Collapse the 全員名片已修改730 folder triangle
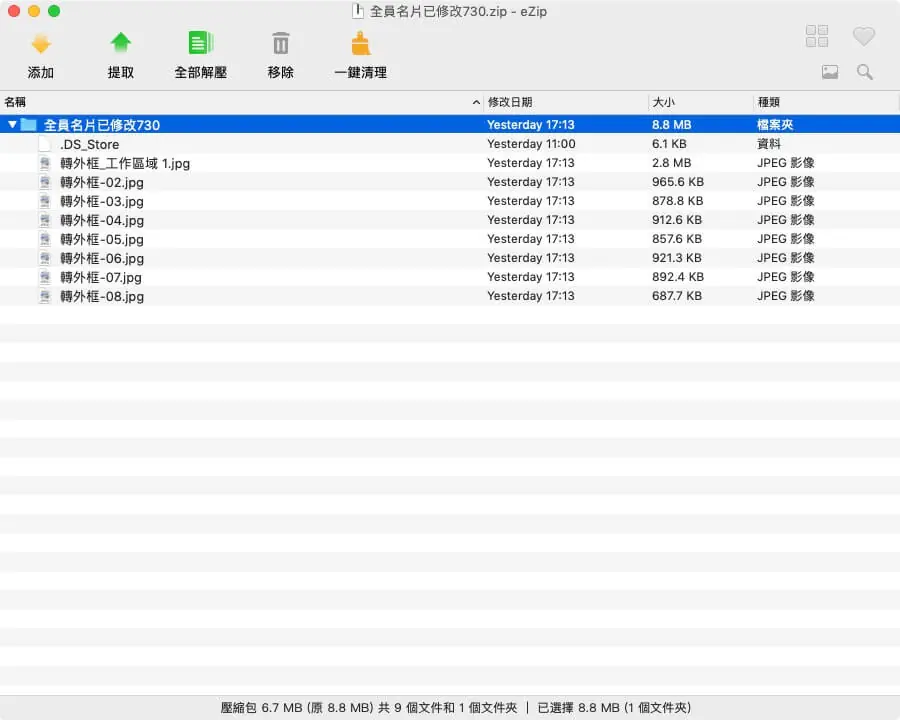Image resolution: width=900 pixels, height=720 pixels. (11, 125)
